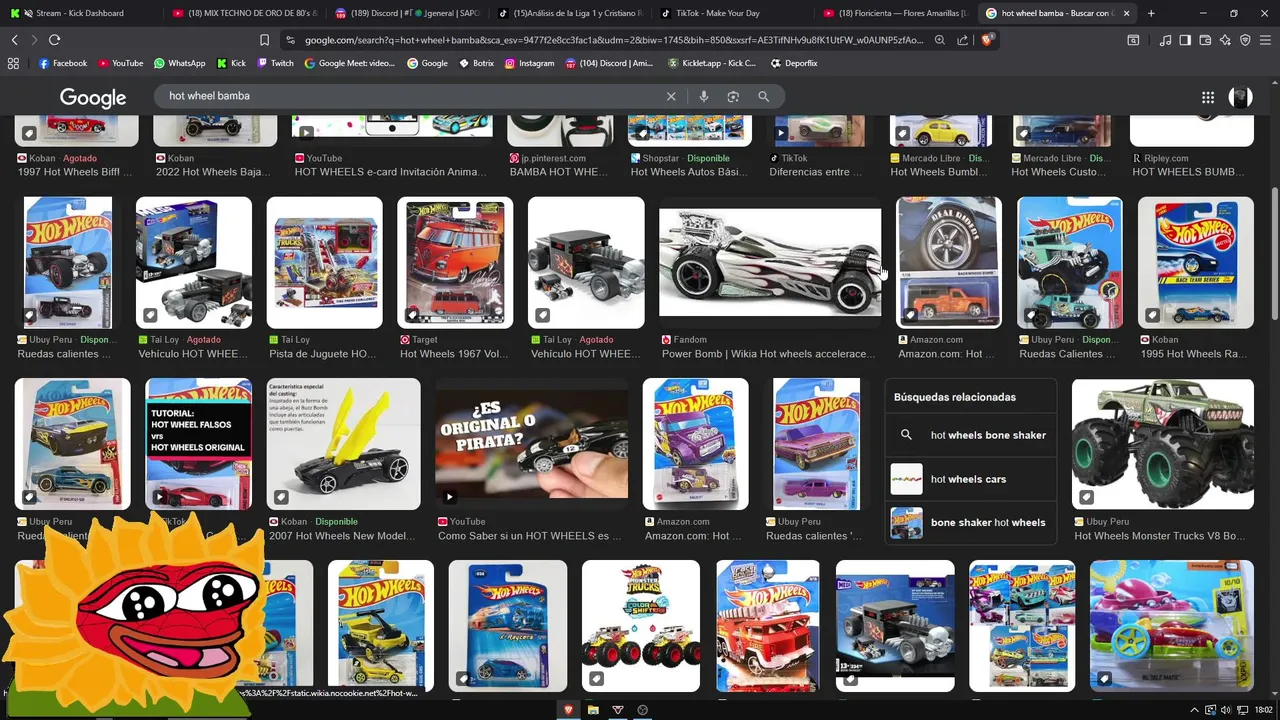This screenshot has width=1280, height=720.
Task: Open the Deporflix bookmark
Action: pyautogui.click(x=794, y=63)
